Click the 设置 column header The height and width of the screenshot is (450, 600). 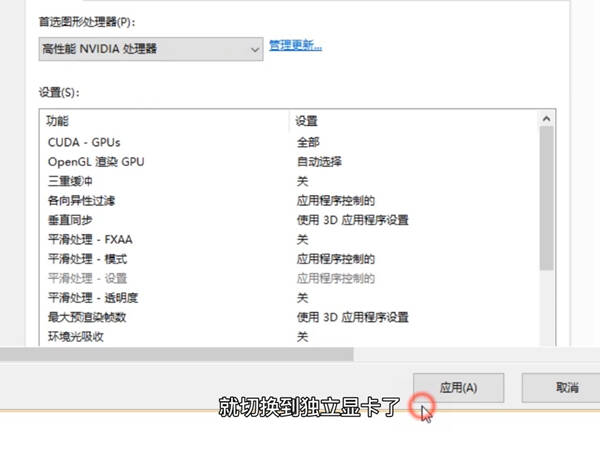(414, 121)
